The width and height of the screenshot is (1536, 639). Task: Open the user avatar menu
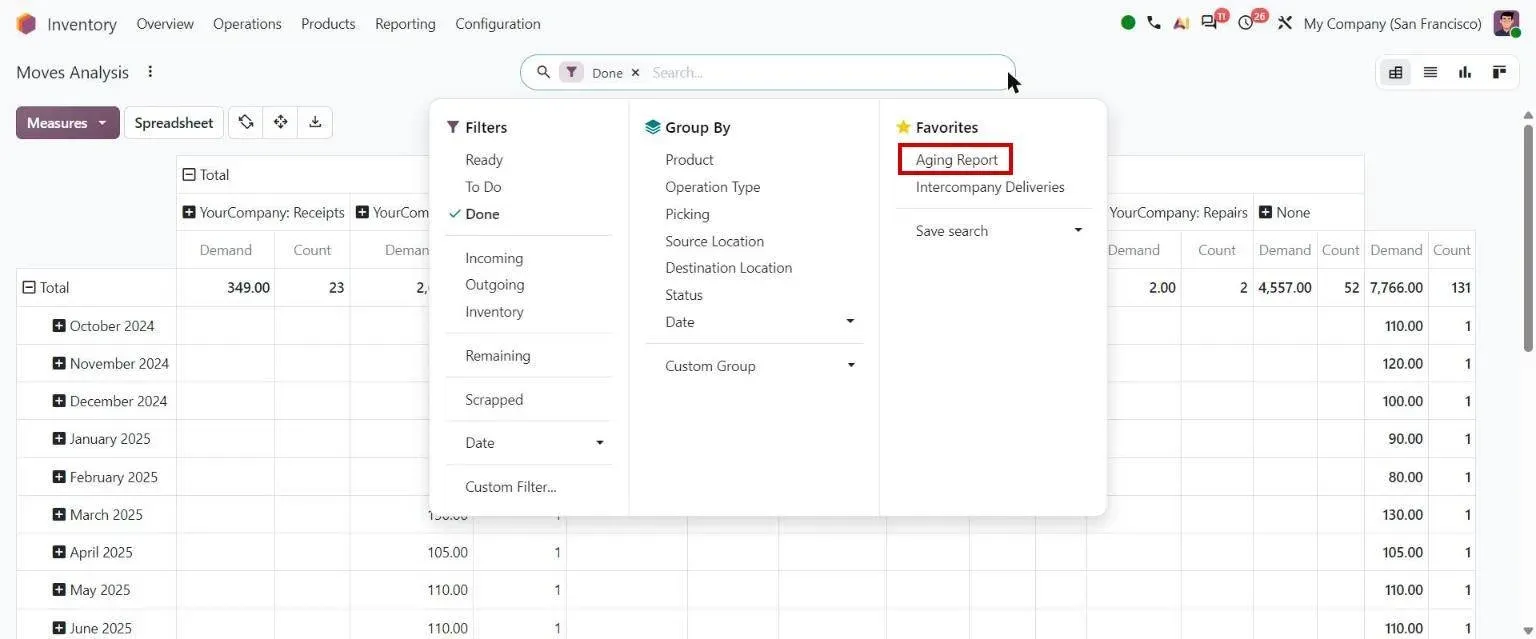(1506, 23)
